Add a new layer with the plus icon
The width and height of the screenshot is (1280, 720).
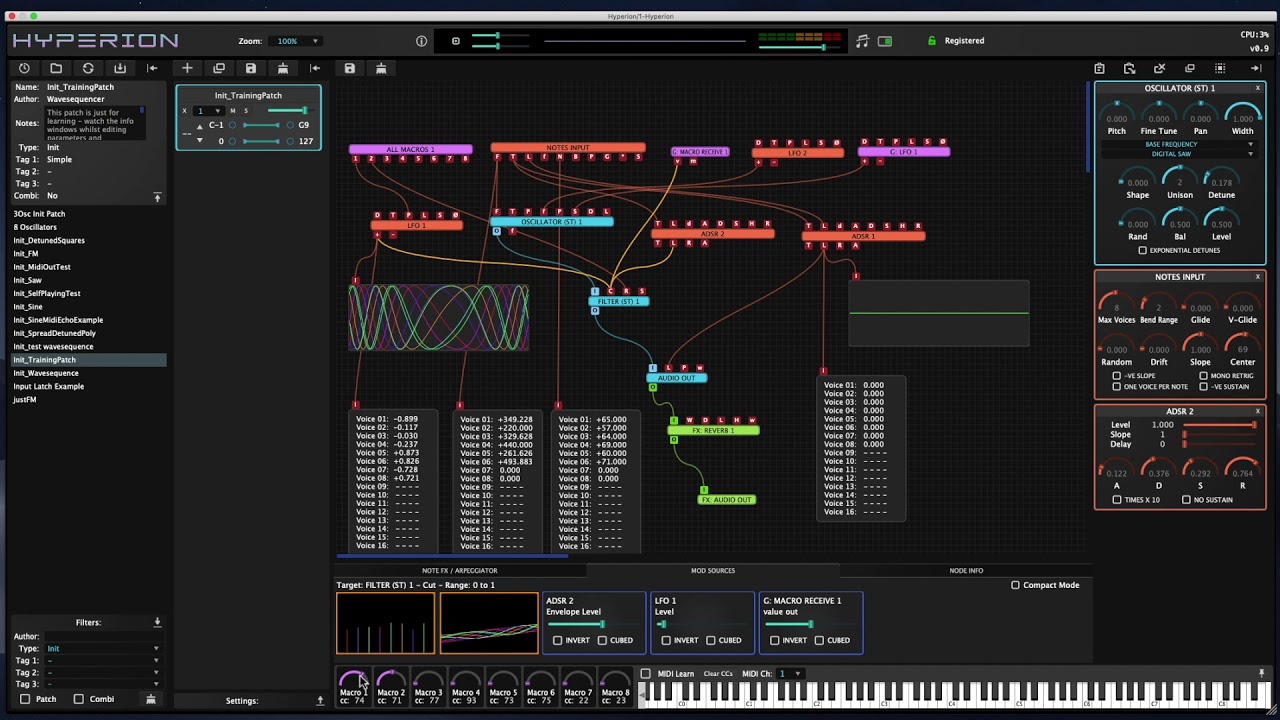(187, 68)
